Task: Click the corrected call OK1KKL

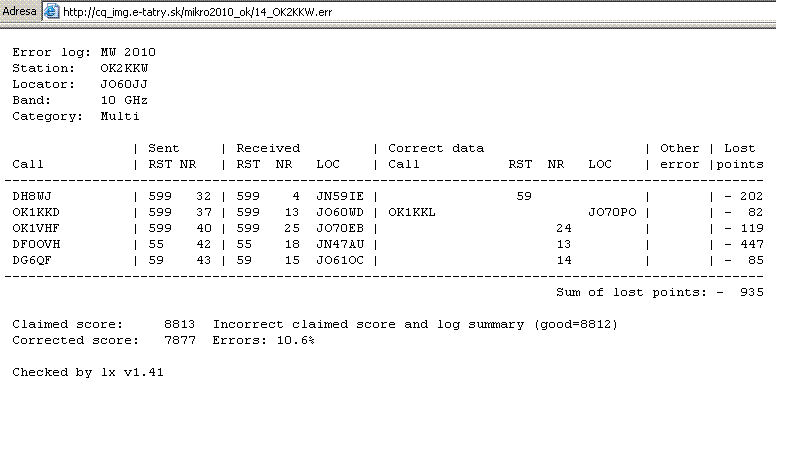Action: (411, 212)
